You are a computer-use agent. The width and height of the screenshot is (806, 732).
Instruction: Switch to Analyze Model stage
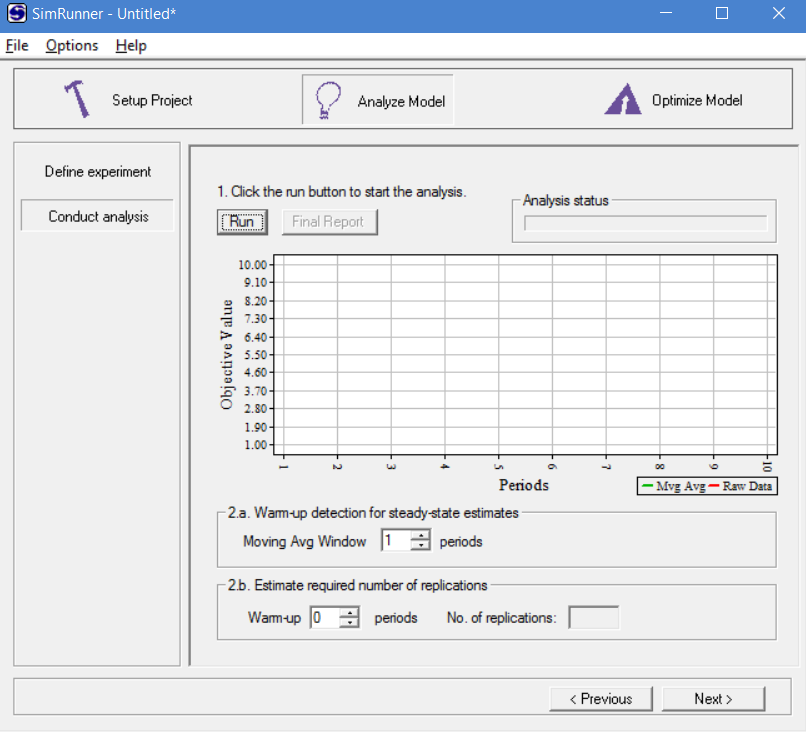[x=378, y=100]
